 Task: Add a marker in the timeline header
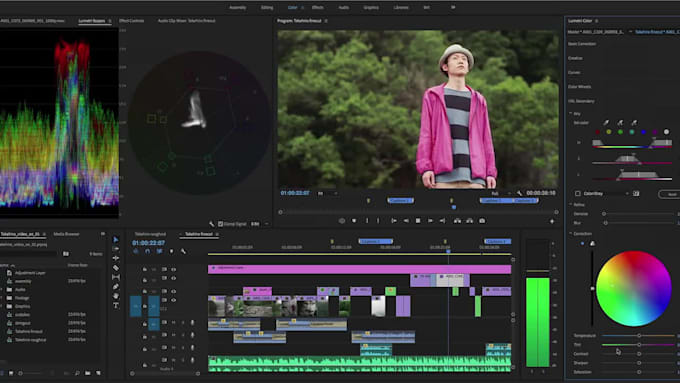(x=171, y=251)
